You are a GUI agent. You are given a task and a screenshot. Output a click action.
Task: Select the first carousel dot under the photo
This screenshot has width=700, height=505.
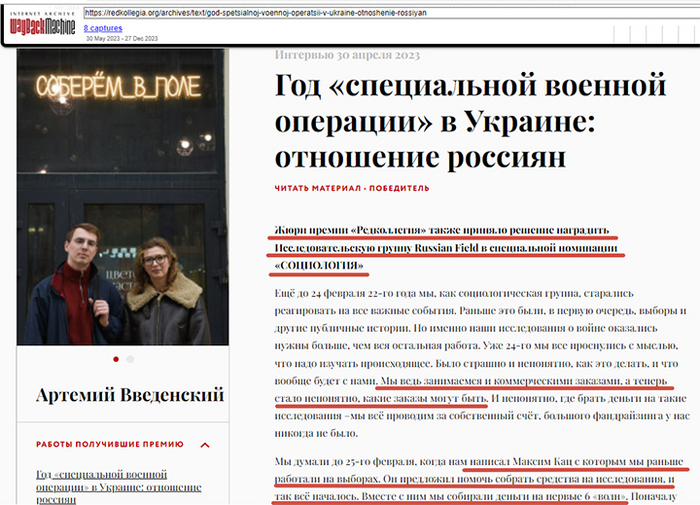point(116,359)
